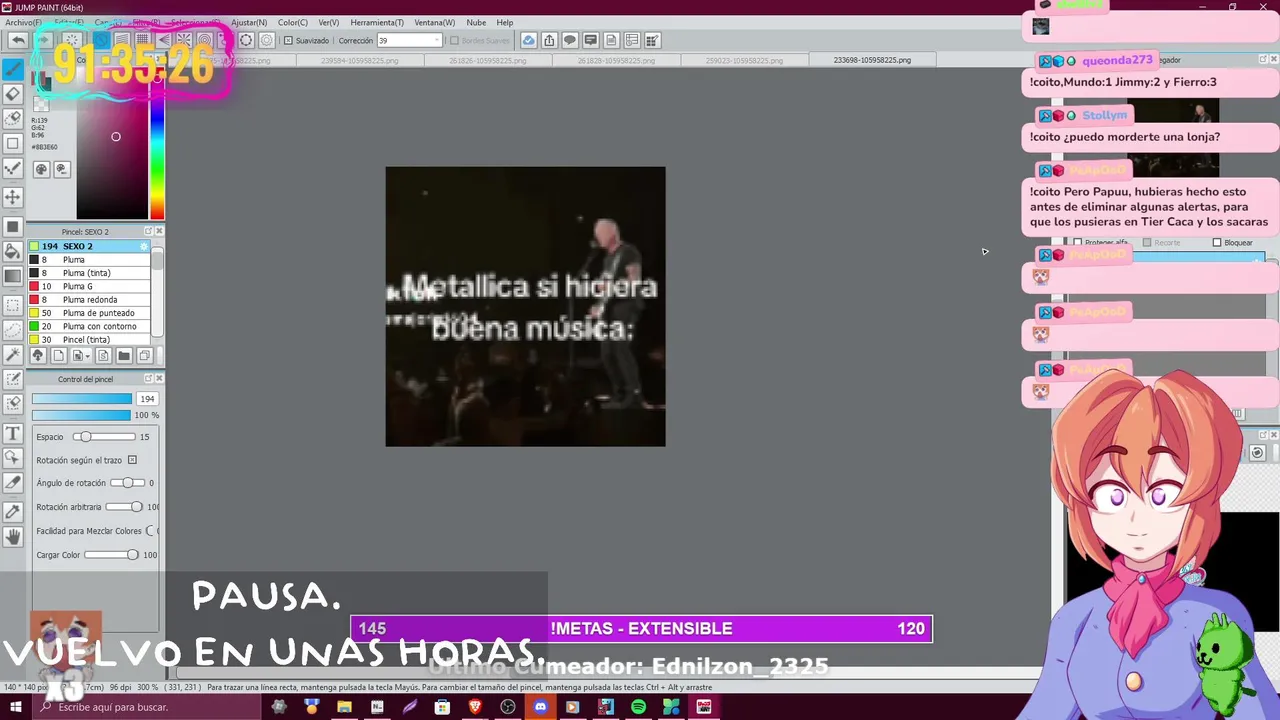This screenshot has width=1280, height=720.
Task: Toggle the Bordes Suaves checkbox
Action: (x=454, y=41)
